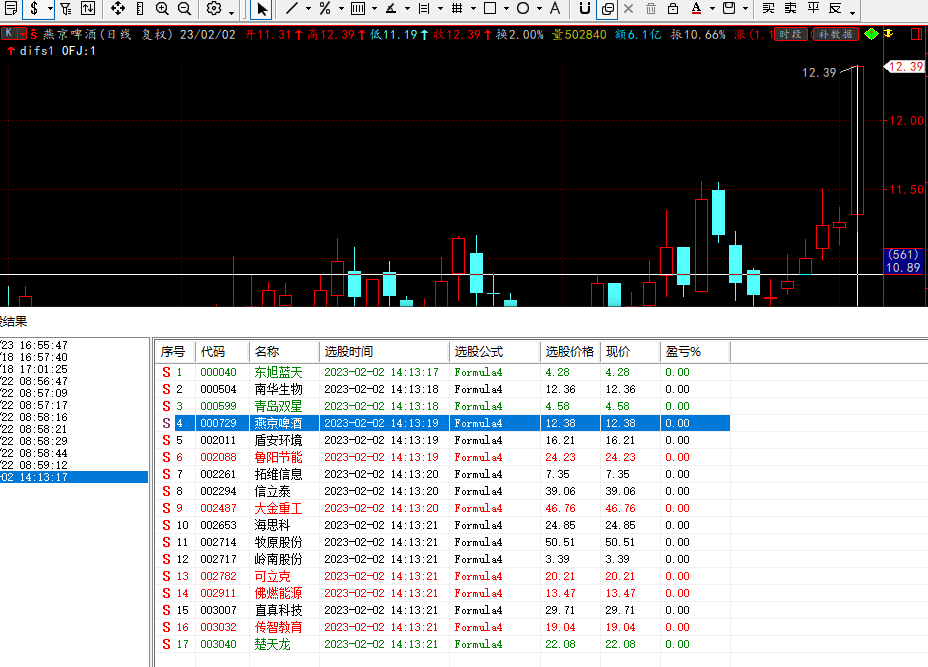Image resolution: width=928 pixels, height=667 pixels.
Task: Click the tall red 12.39 candlestick
Action: coord(857,140)
